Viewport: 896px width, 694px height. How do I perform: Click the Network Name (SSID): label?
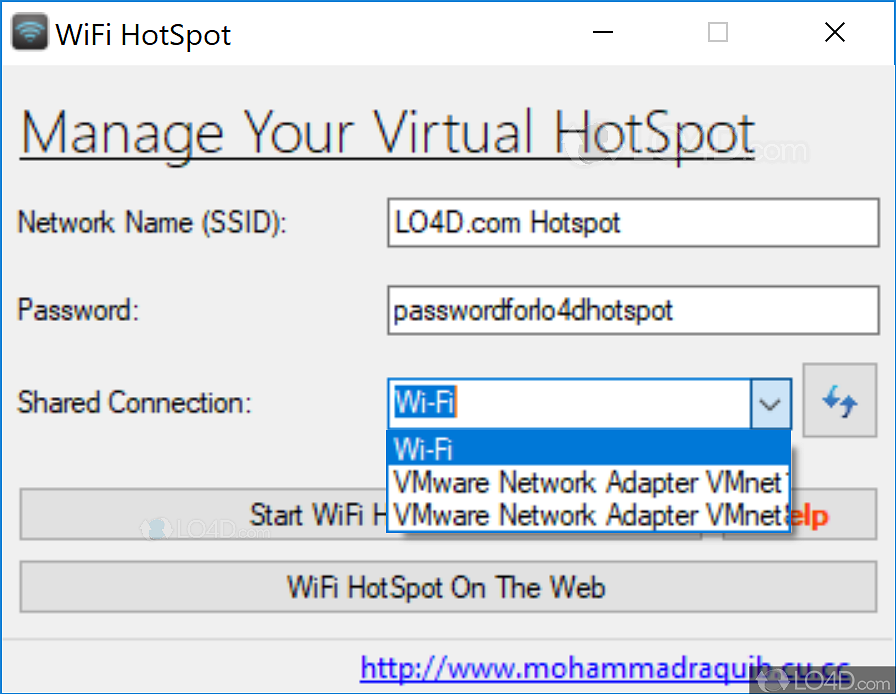point(151,222)
